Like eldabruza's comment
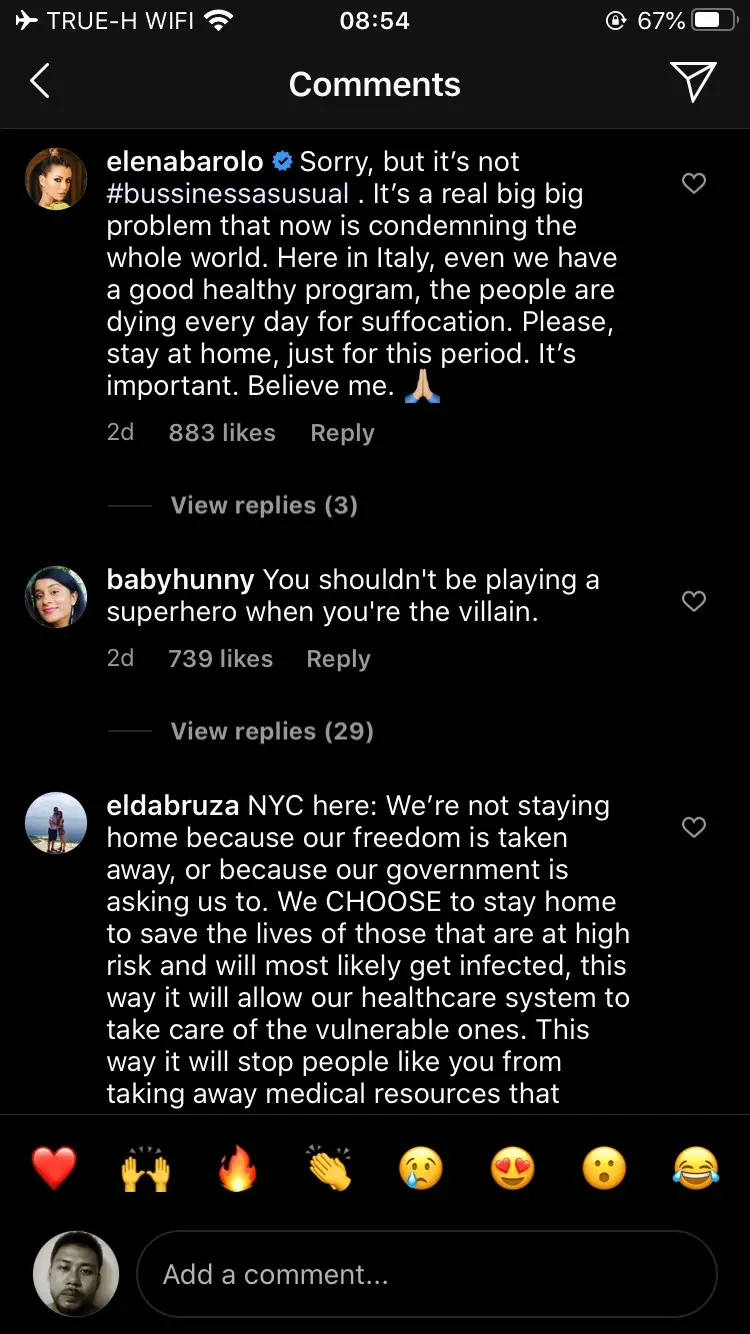This screenshot has height=1334, width=750. pyautogui.click(x=693, y=827)
